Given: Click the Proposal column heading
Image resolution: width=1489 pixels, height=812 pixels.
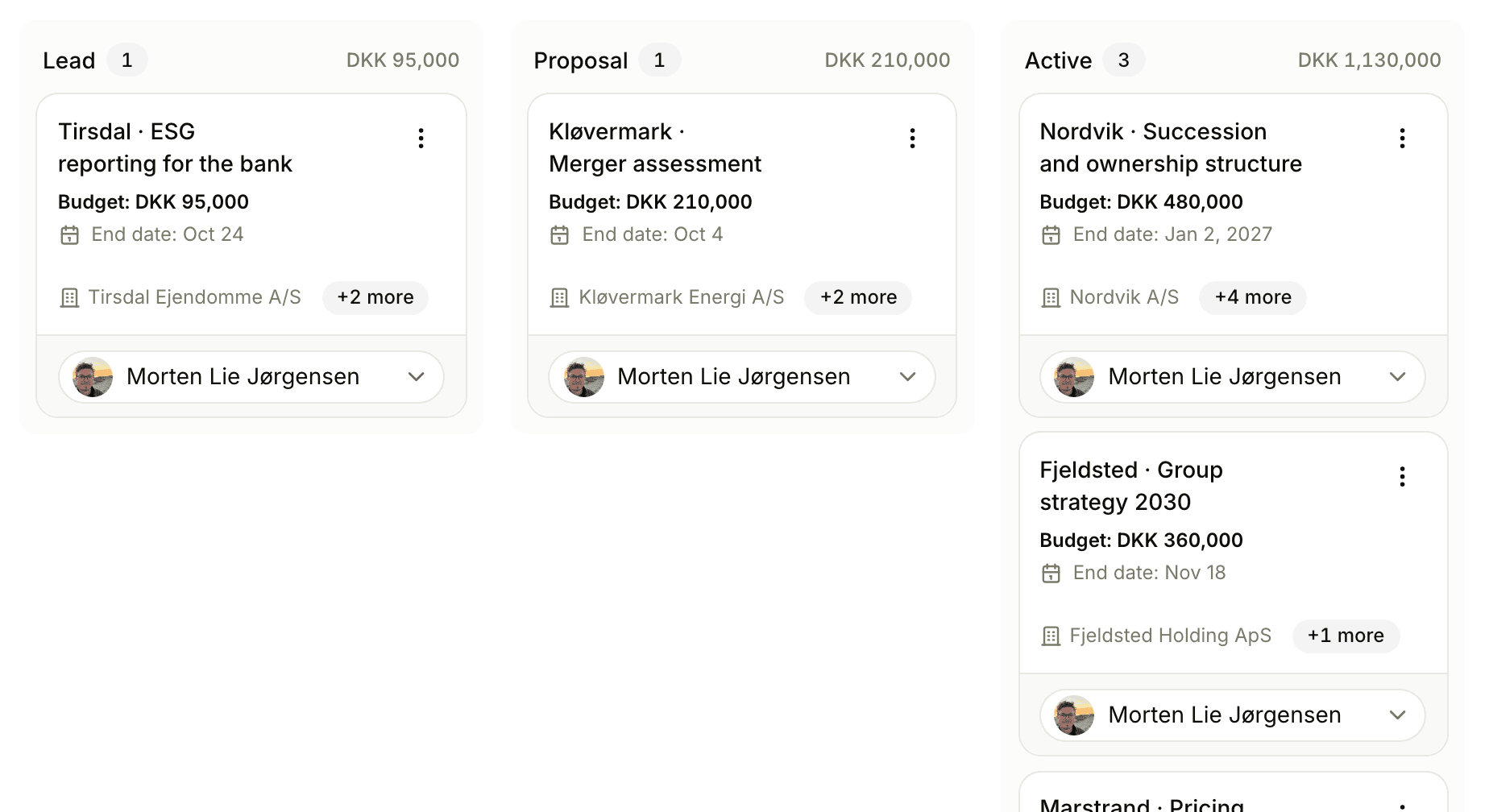Looking at the screenshot, I should click(x=581, y=60).
